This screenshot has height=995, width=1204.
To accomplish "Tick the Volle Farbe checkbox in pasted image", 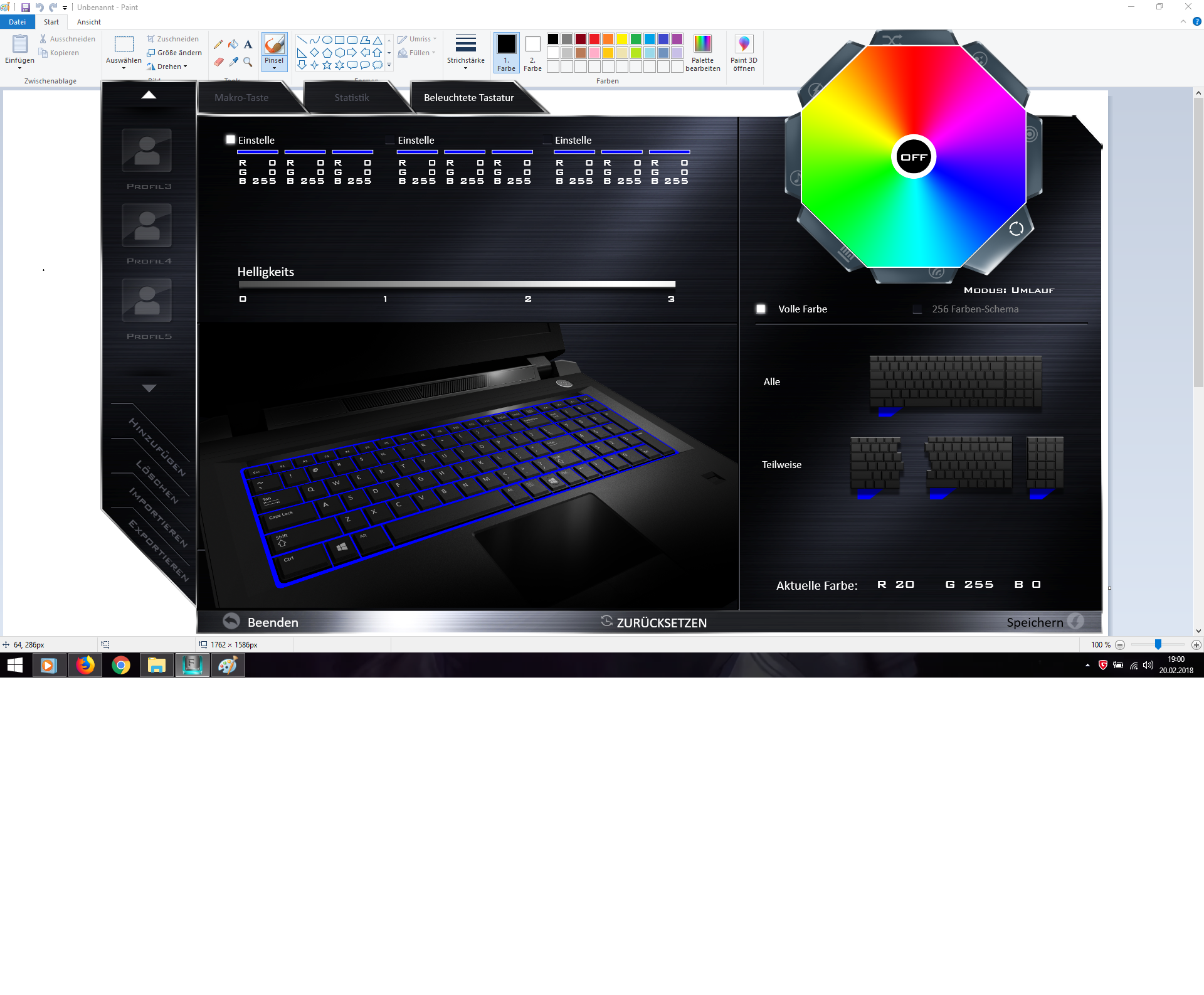I will coord(761,309).
